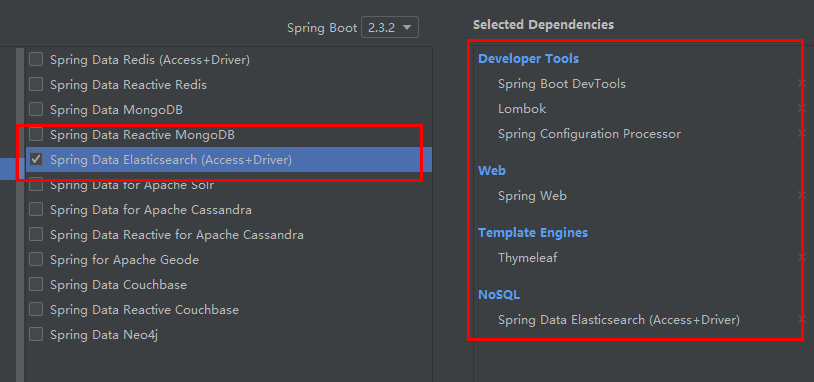Select Thymeleaf in selected dependencies

(x=527, y=257)
